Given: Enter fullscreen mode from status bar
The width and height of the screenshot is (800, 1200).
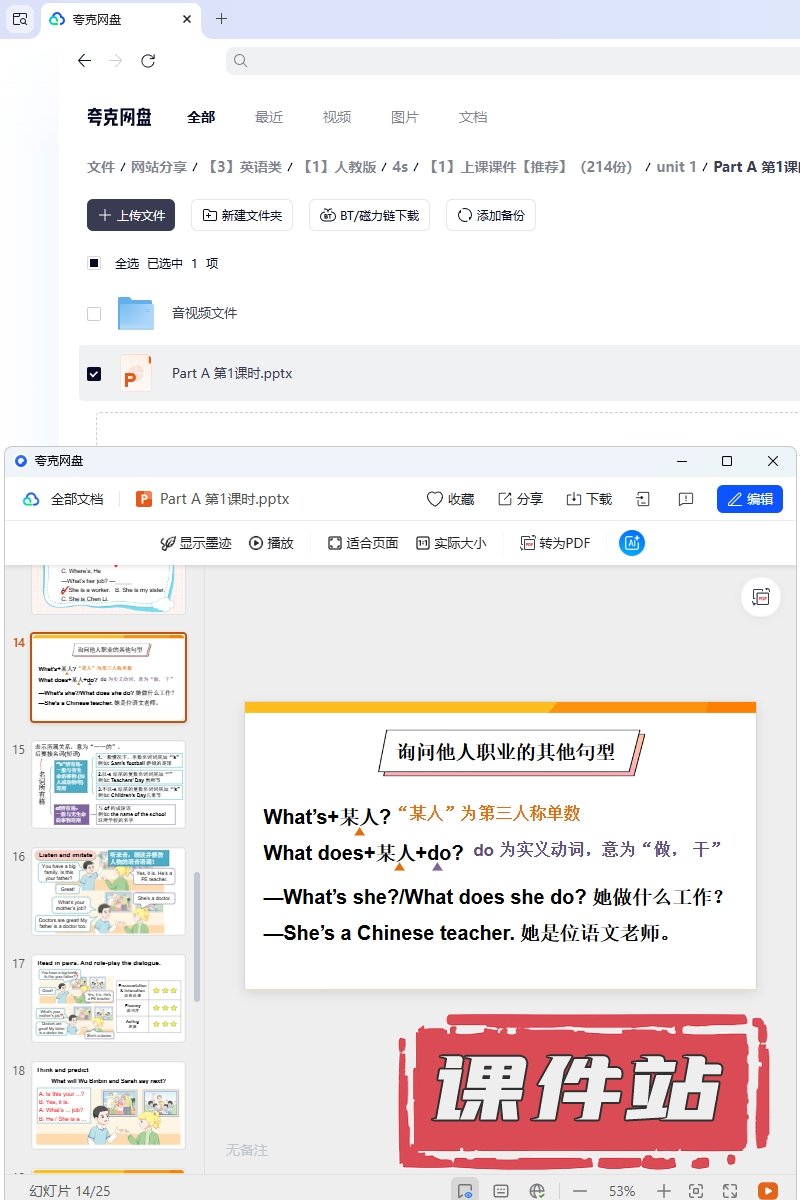Looking at the screenshot, I should 730,1190.
